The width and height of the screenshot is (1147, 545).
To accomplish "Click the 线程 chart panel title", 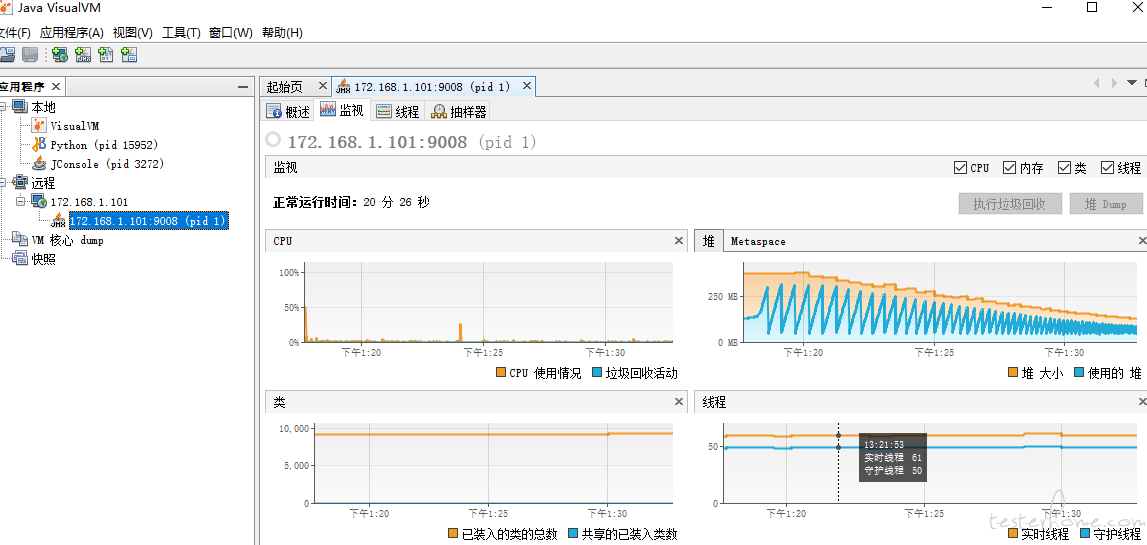I will (714, 402).
